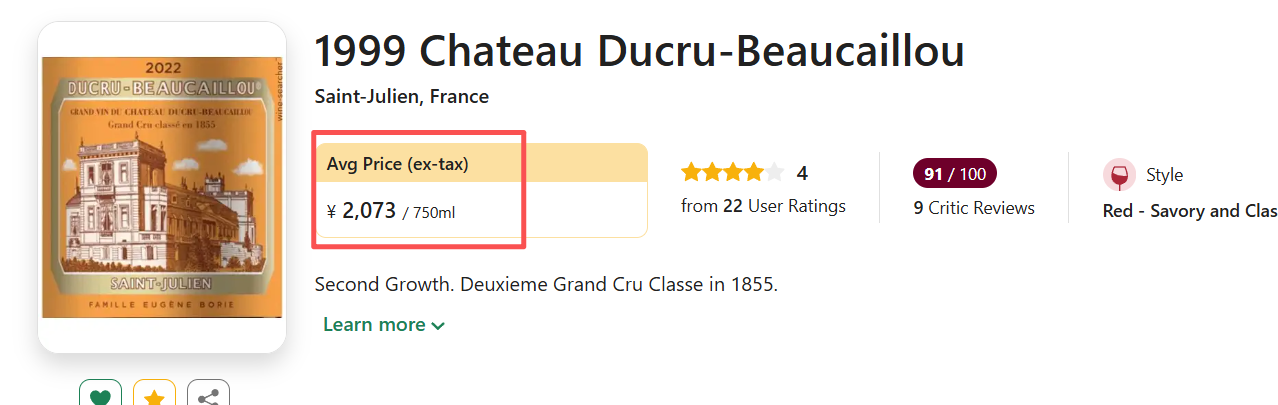Viewport: 1278px width, 405px height.
Task: Click the Red - Savory style text
Action: click(1189, 211)
